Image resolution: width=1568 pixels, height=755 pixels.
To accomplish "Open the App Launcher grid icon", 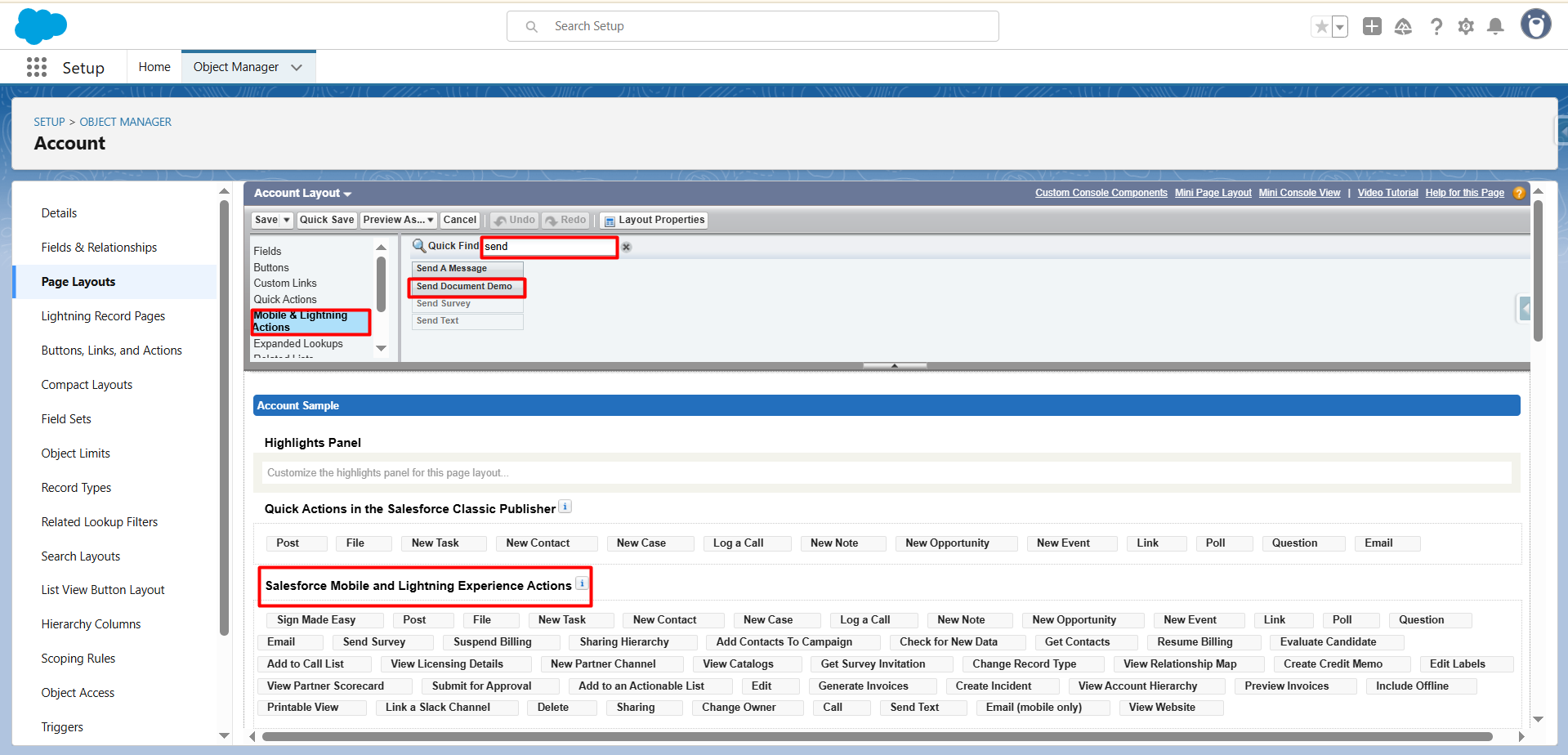I will click(37, 67).
